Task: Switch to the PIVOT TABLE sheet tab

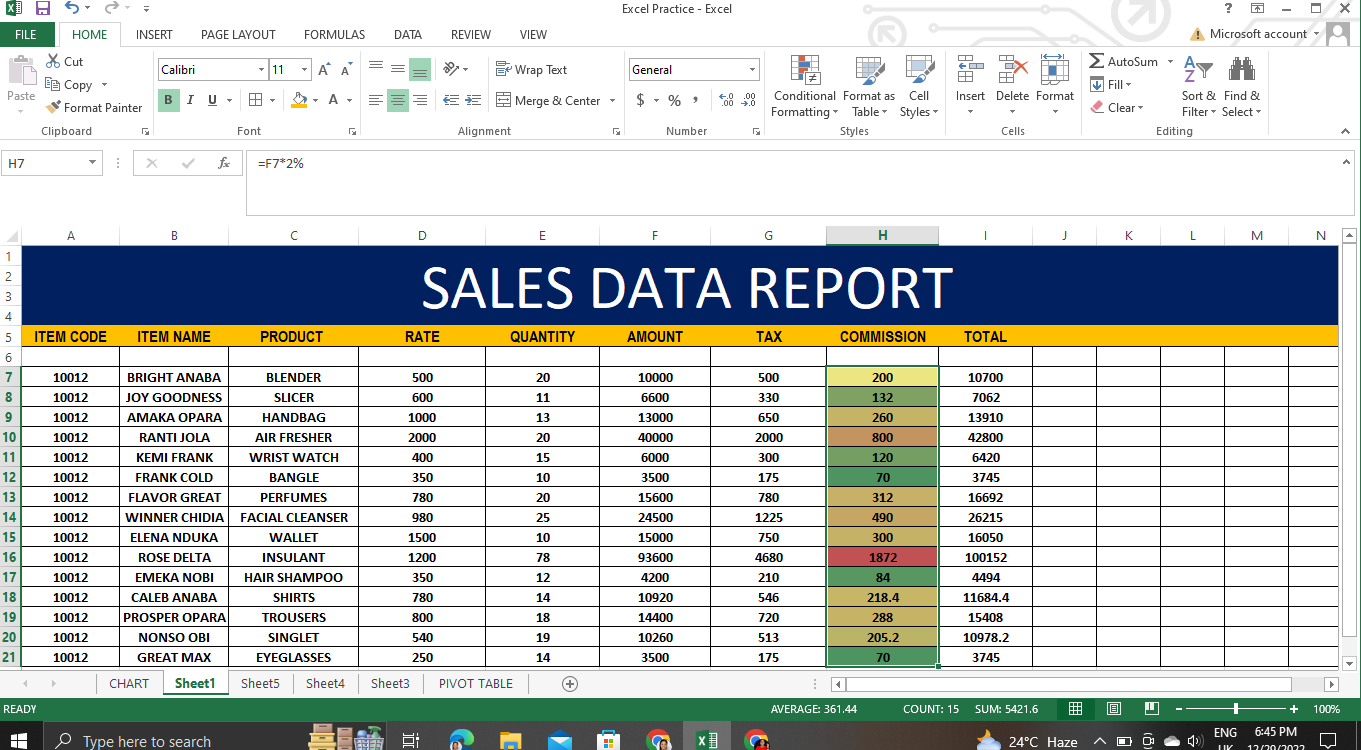Action: point(475,684)
